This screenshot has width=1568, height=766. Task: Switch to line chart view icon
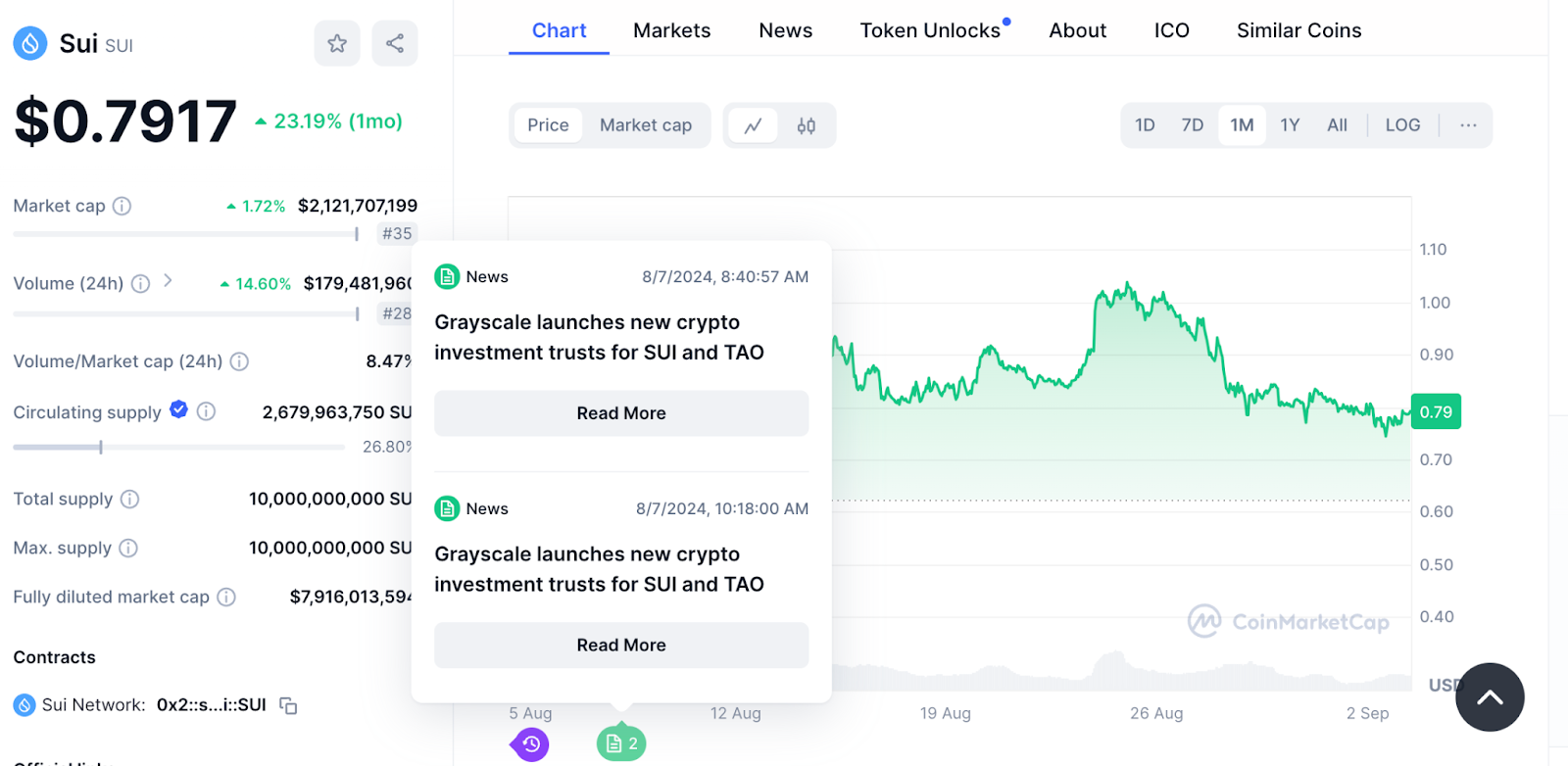[753, 125]
